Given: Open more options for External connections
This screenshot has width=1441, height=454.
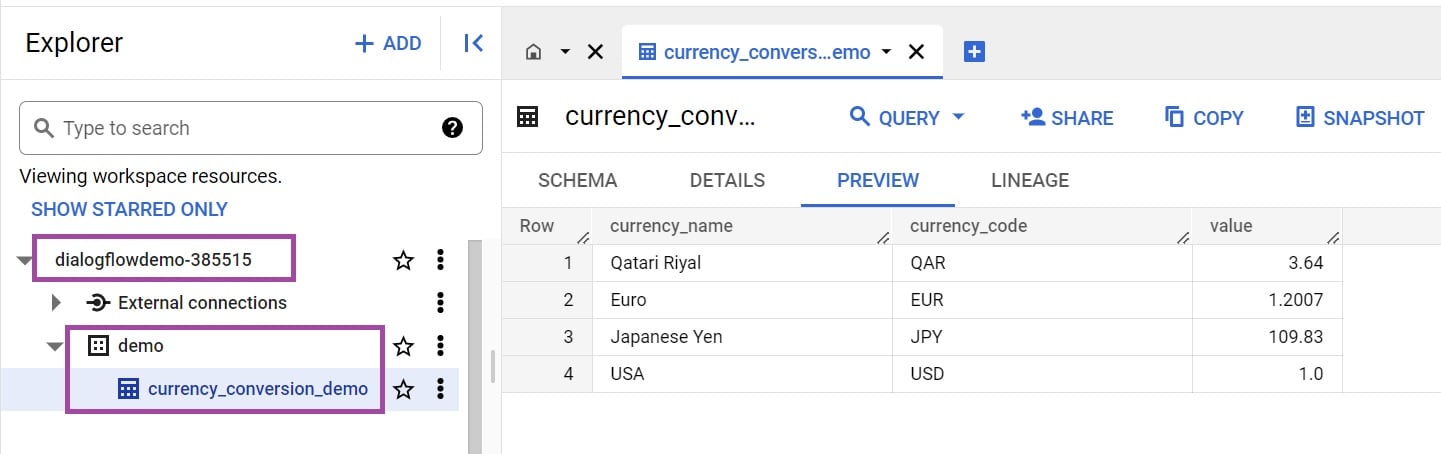Looking at the screenshot, I should [440, 303].
